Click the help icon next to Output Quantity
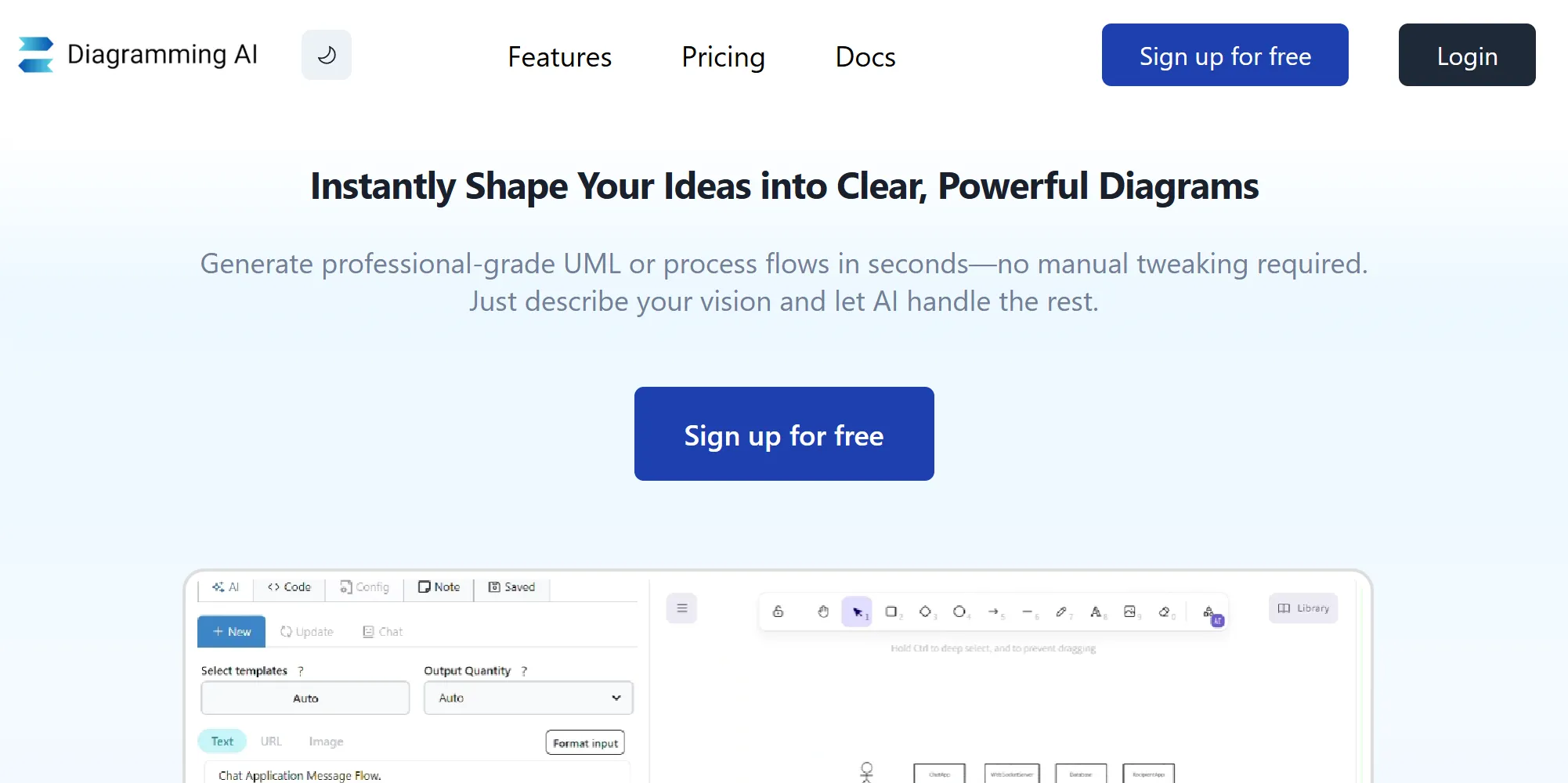 click(x=524, y=671)
